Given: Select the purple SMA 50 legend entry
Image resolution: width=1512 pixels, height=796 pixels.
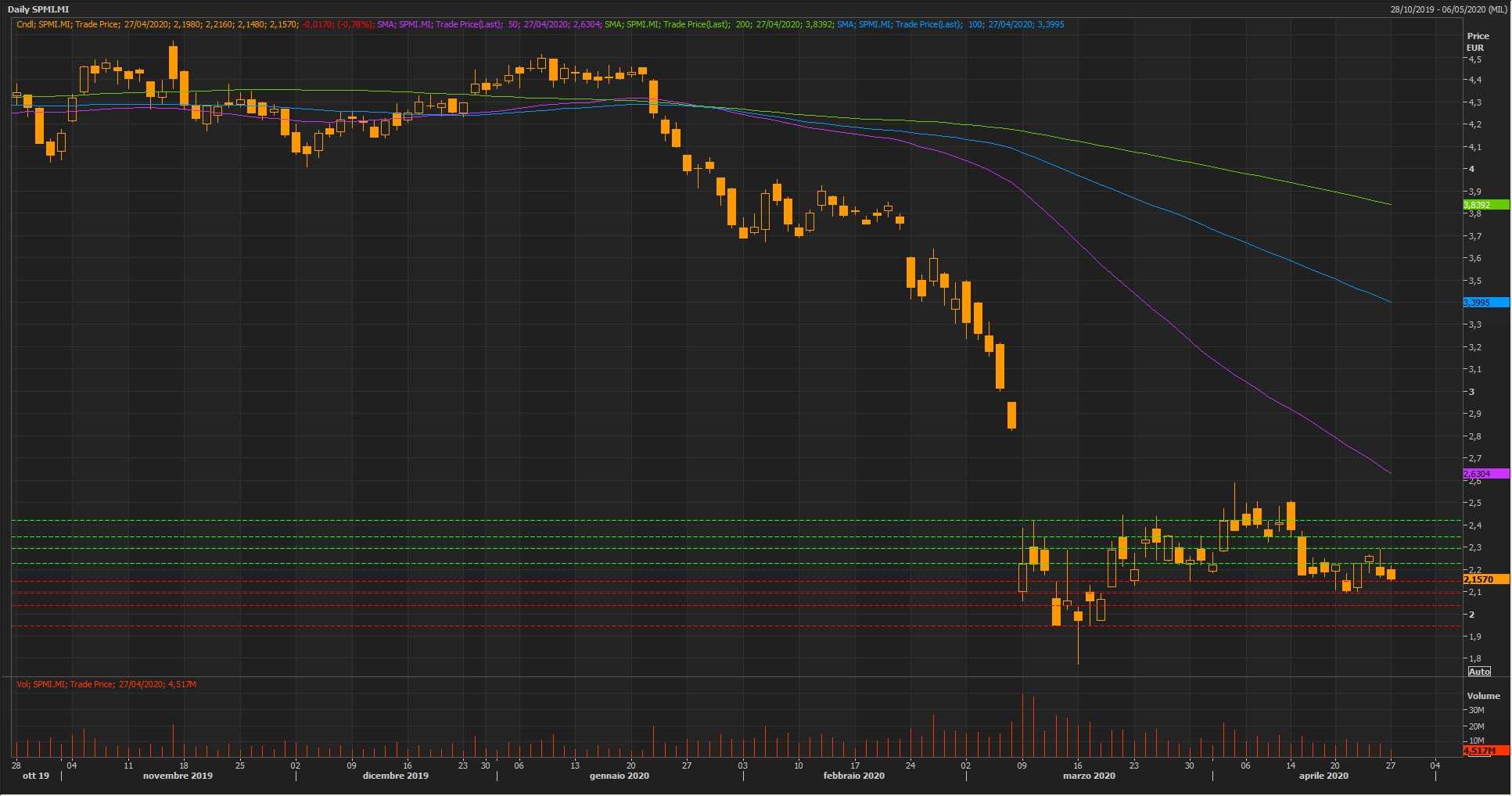Looking at the screenshot, I should pos(489,24).
